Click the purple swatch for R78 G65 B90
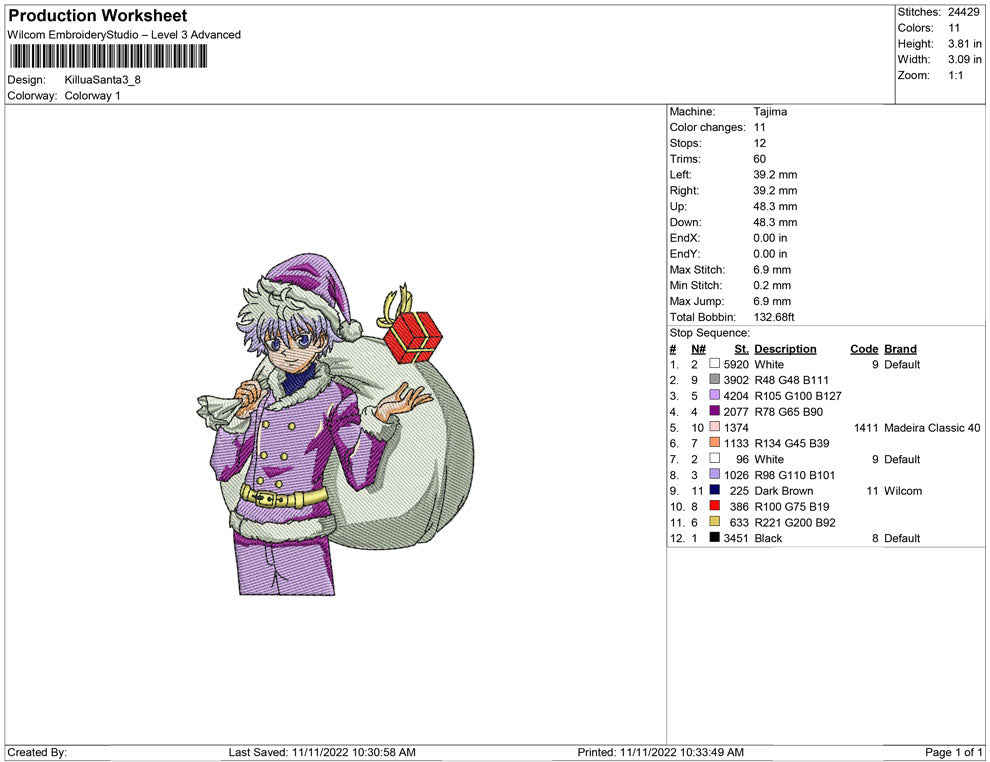This screenshot has width=990, height=762. click(x=714, y=411)
